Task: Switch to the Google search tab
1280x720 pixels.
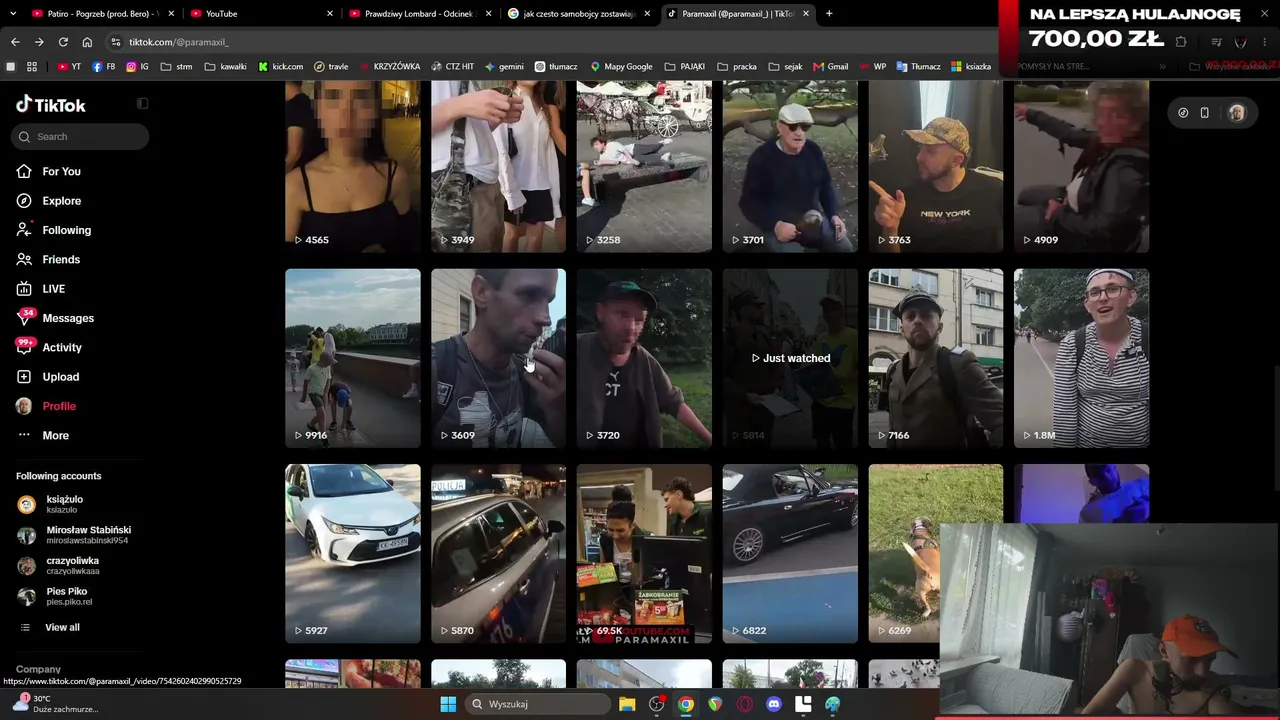Action: point(579,14)
